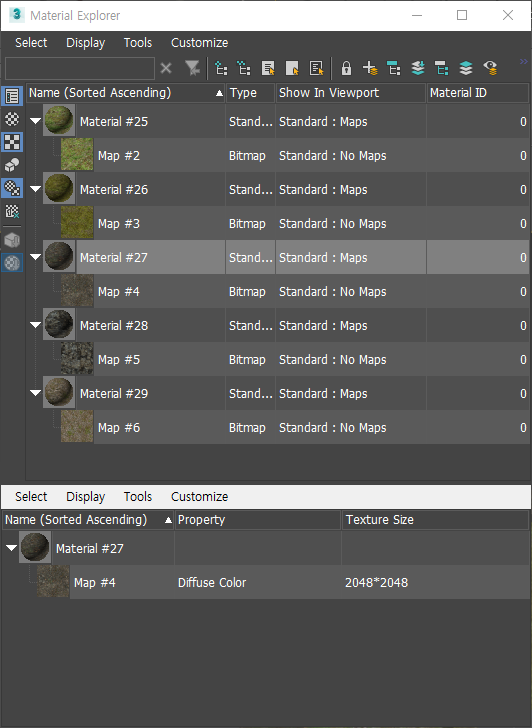Click the Select All tree icon with cyan top node
The width and height of the screenshot is (532, 728).
click(x=221, y=69)
